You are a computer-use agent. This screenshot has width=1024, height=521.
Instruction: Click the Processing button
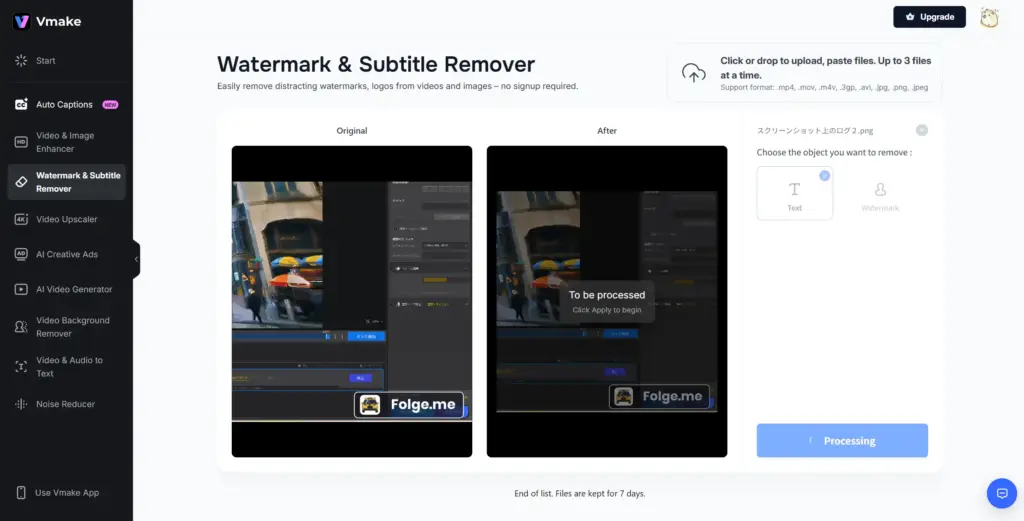pyautogui.click(x=842, y=441)
